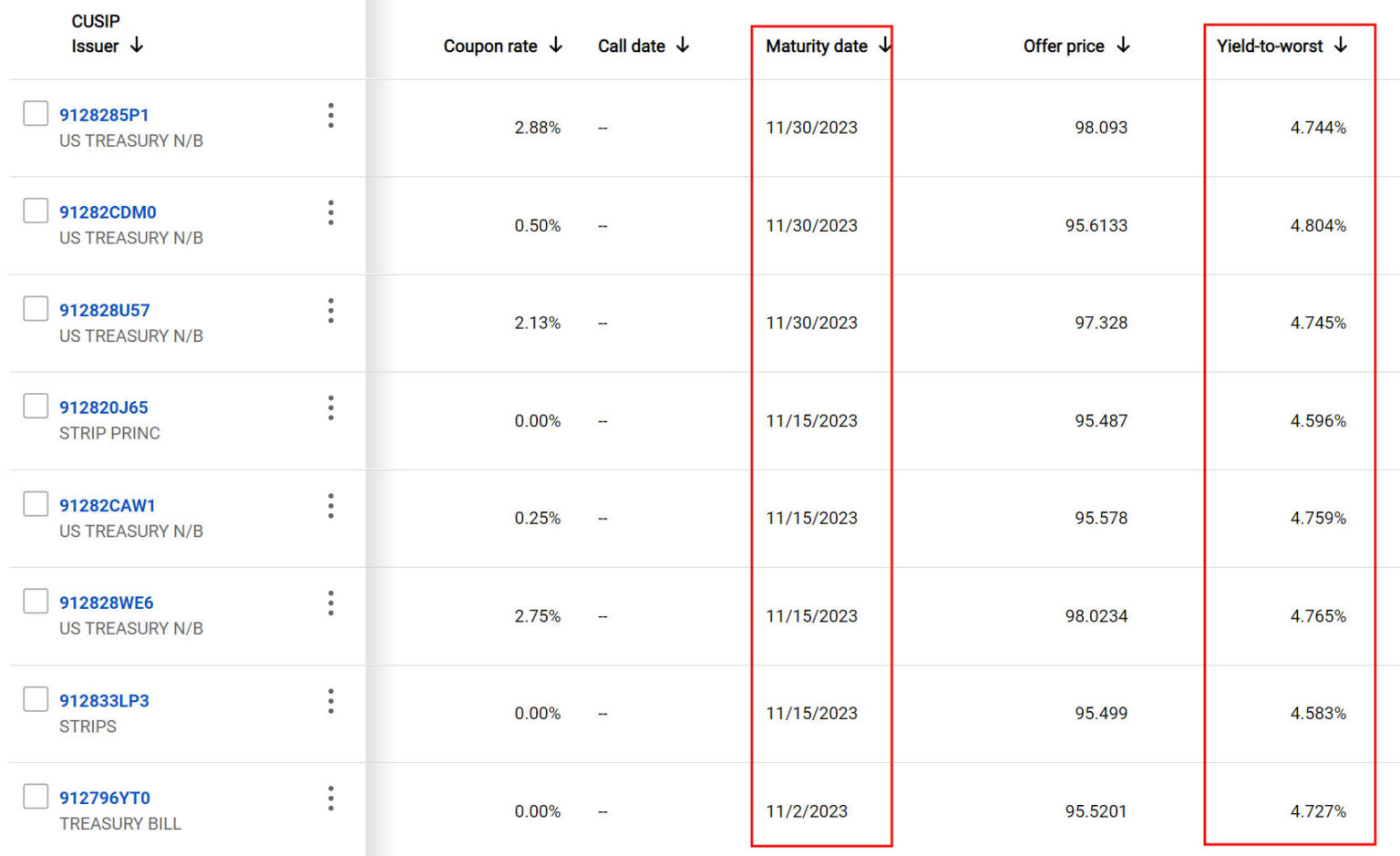
Task: Sort by Coupon rate using its arrow
Action: point(557,46)
